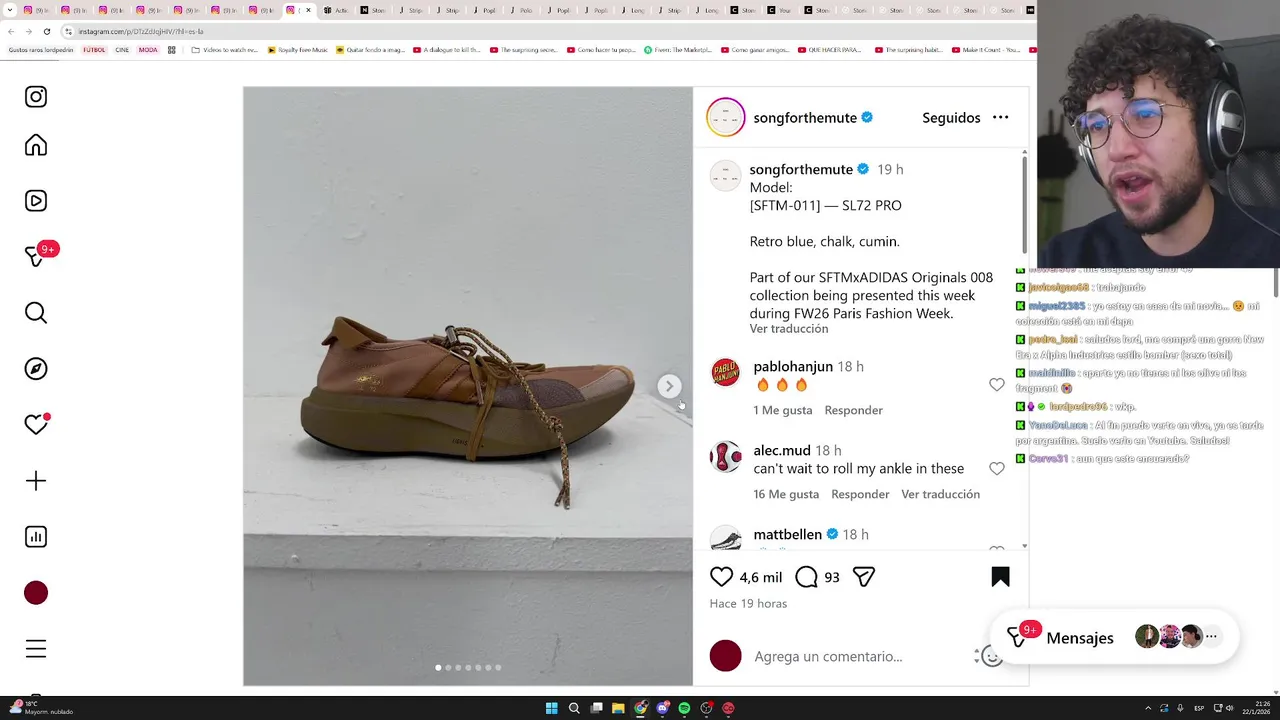Like alec.mud's comment with heart
The height and width of the screenshot is (720, 1280).
997,469
